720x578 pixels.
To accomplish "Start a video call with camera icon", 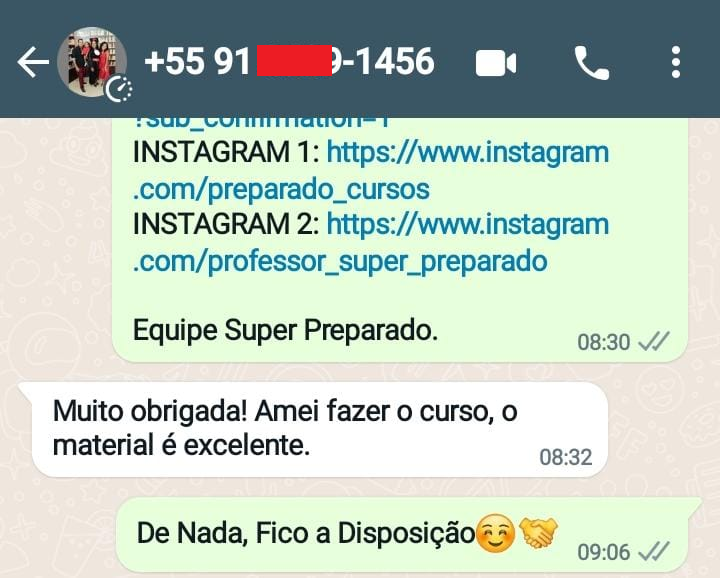I will coord(496,63).
